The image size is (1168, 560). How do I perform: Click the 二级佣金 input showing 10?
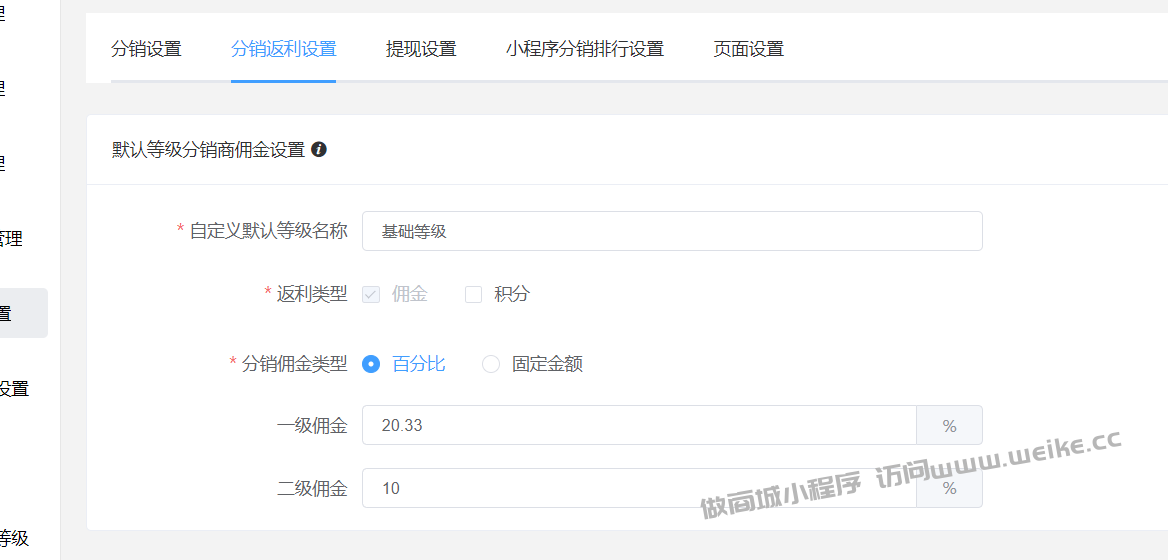coord(639,488)
